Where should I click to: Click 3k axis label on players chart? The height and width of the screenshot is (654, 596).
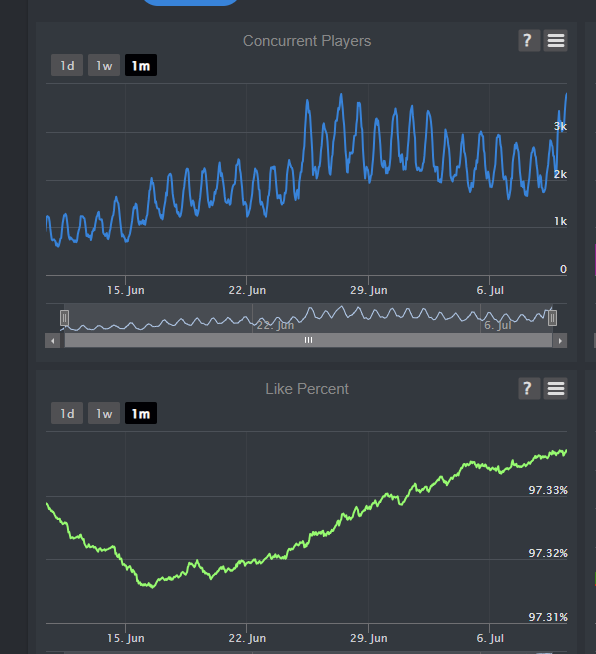(x=560, y=126)
